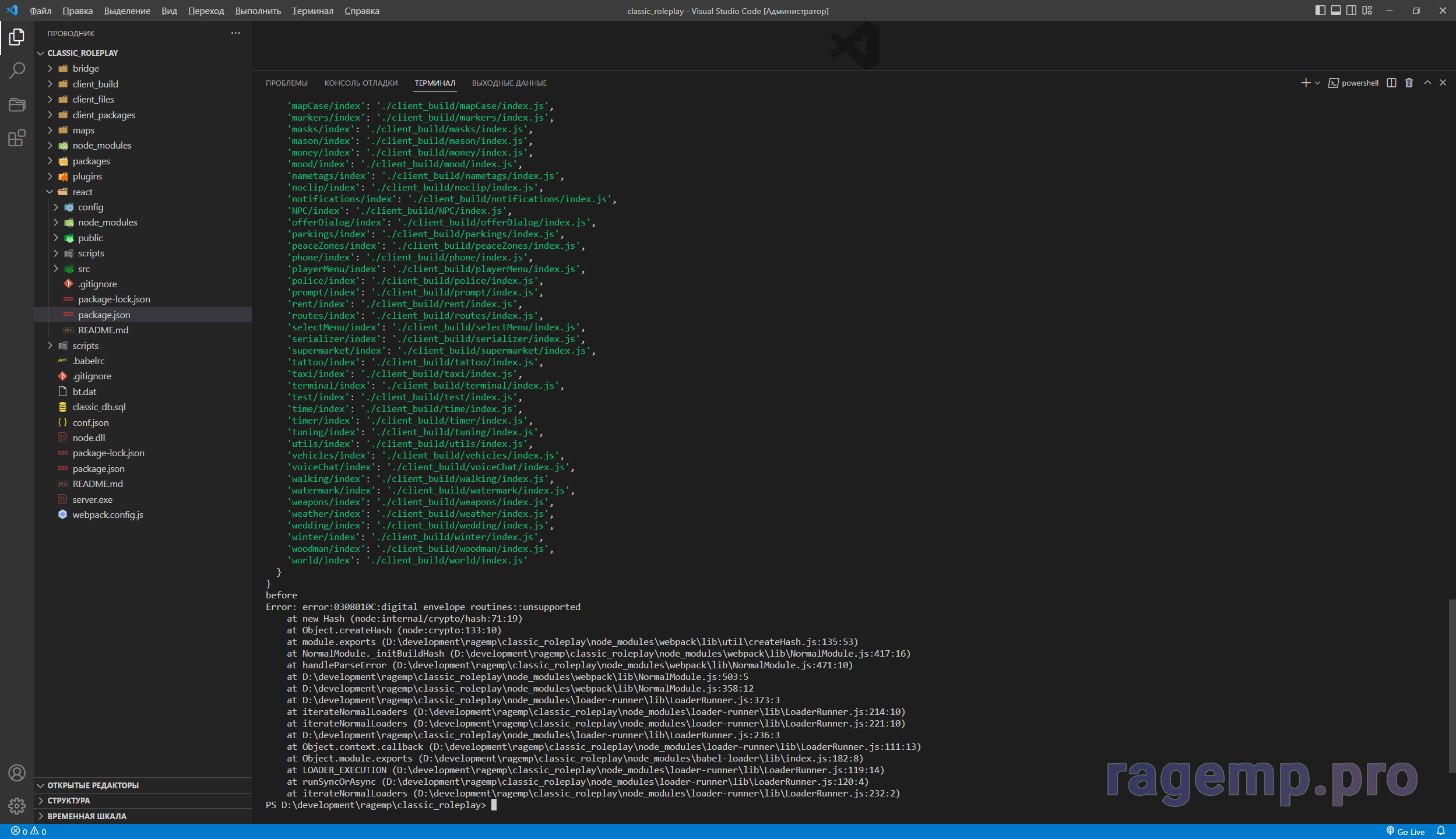The width and height of the screenshot is (1456, 839).
Task: Open the Accounts icon in activity bar
Action: pos(17,773)
